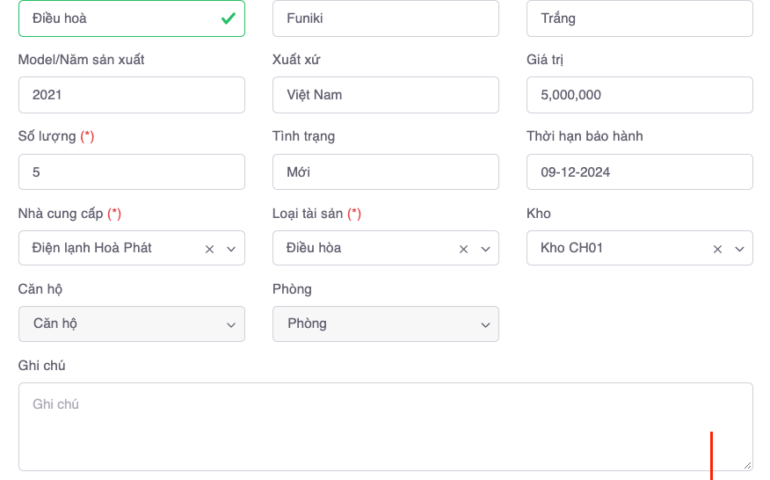
Task: Click the Xuất xứ field containing Việt Nam
Action: 385,95
